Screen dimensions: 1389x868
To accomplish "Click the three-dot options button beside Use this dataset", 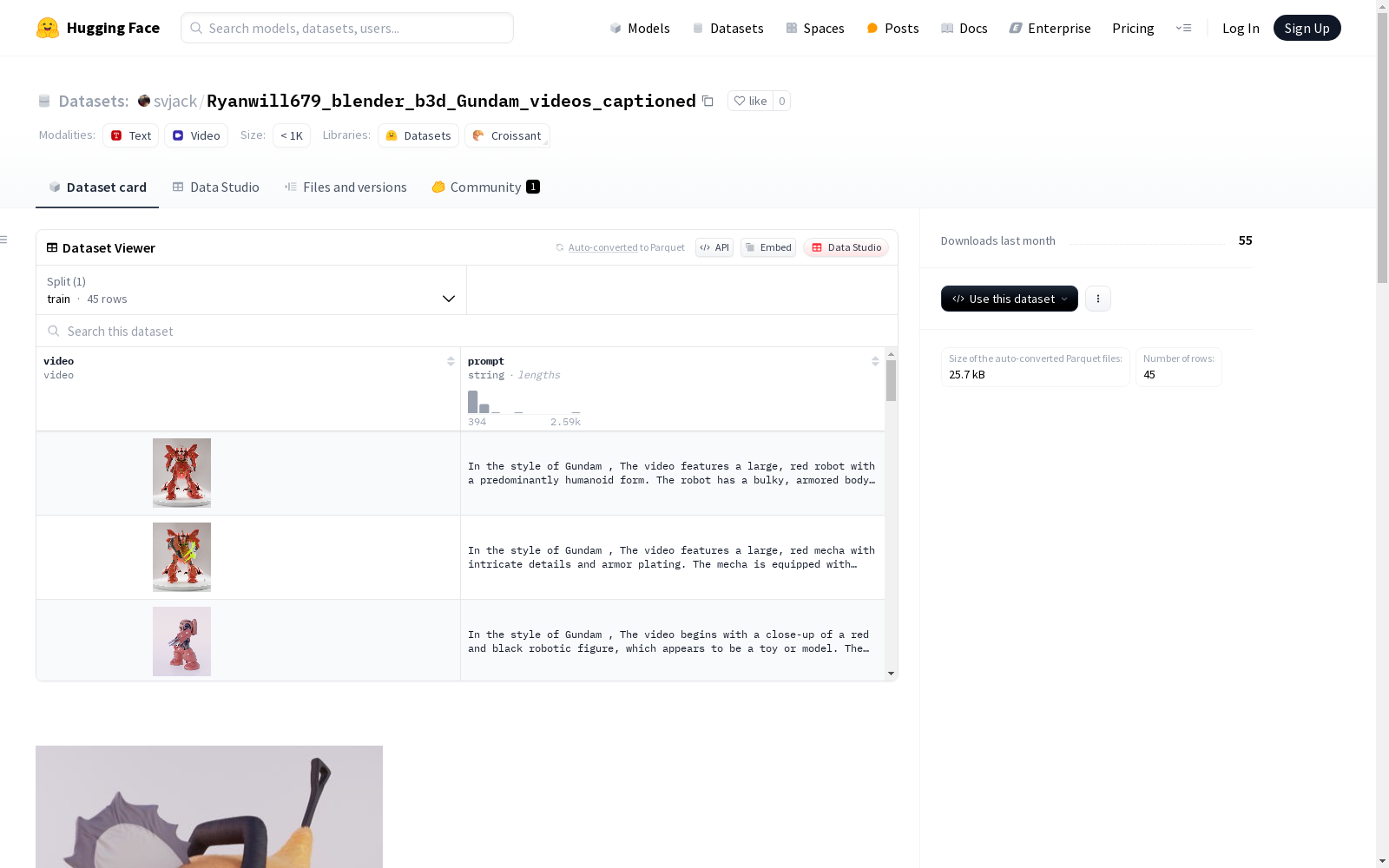I will click(1098, 299).
